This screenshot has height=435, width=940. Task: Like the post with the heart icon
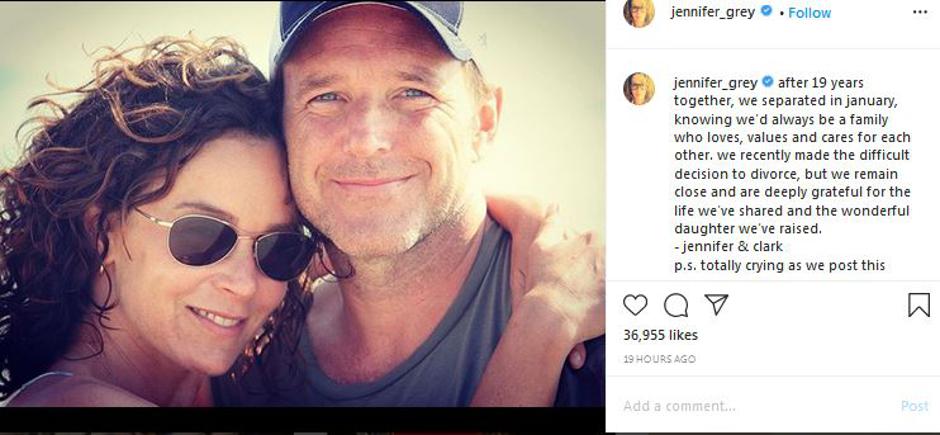click(x=635, y=305)
